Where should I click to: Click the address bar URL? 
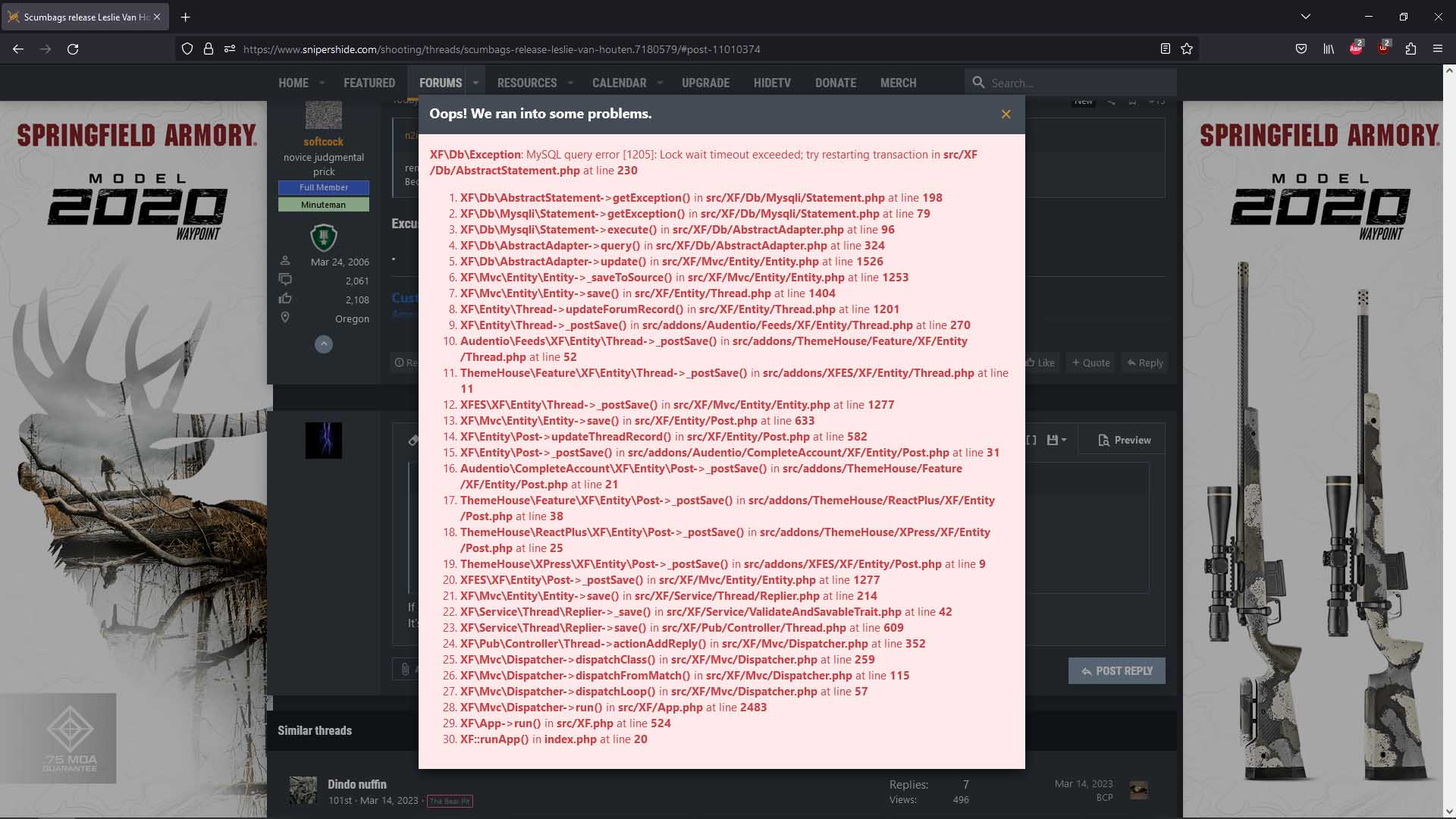[x=501, y=49]
